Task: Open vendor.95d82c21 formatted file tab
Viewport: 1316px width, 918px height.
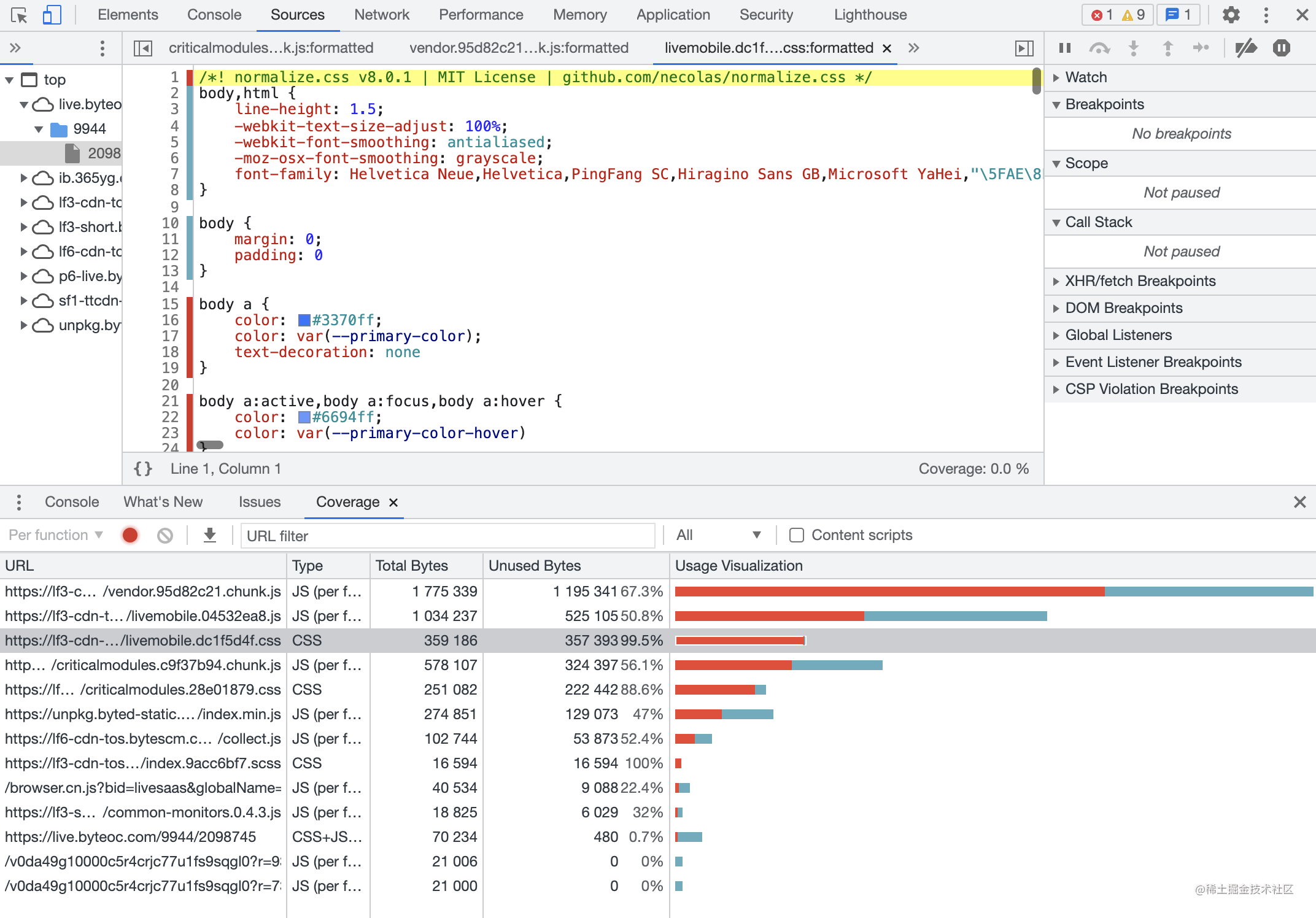Action: pyautogui.click(x=519, y=48)
